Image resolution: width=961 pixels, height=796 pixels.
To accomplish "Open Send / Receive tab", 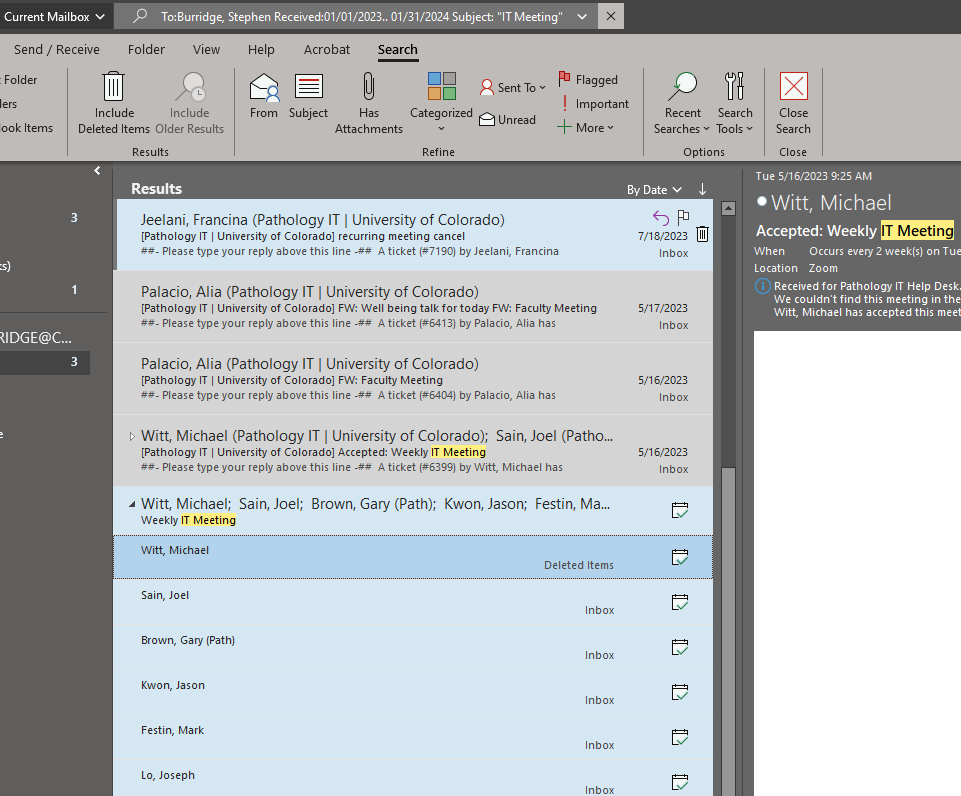I will [x=56, y=50].
